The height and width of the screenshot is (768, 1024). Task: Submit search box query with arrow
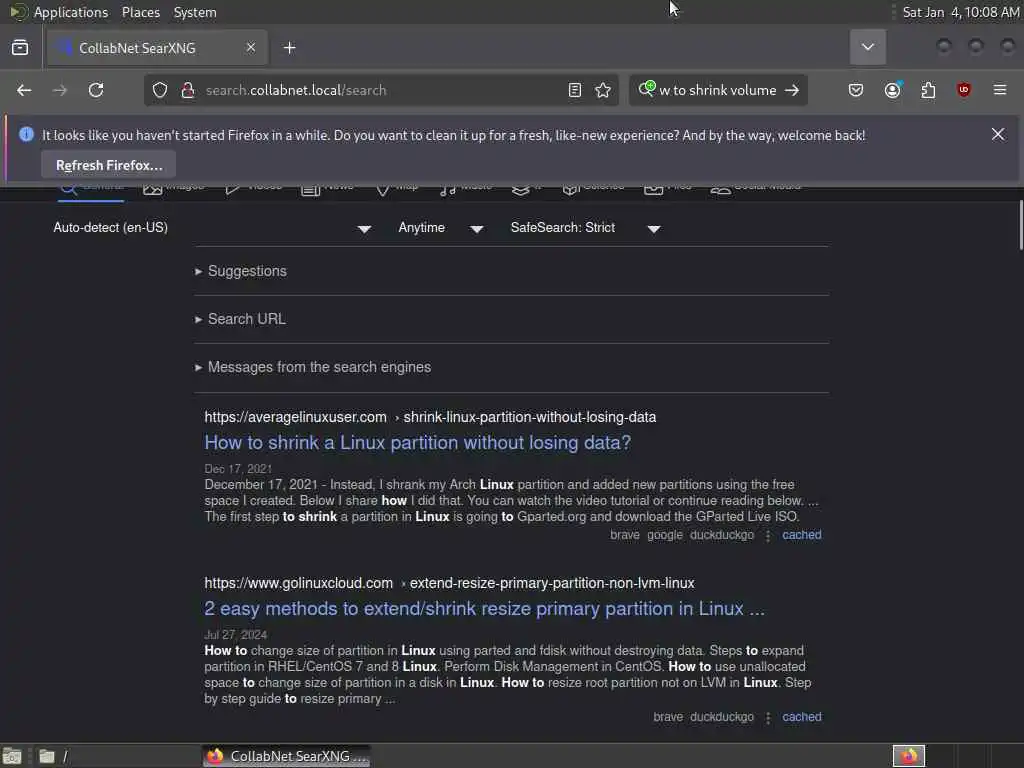(792, 90)
